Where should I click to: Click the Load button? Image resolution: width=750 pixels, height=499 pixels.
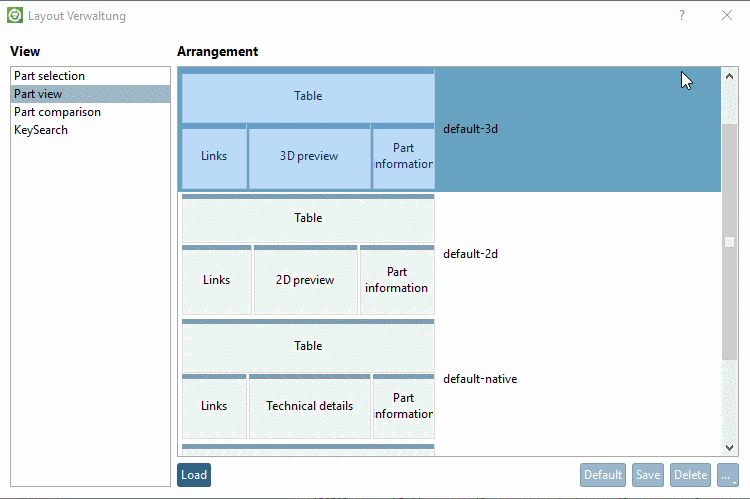click(x=194, y=475)
